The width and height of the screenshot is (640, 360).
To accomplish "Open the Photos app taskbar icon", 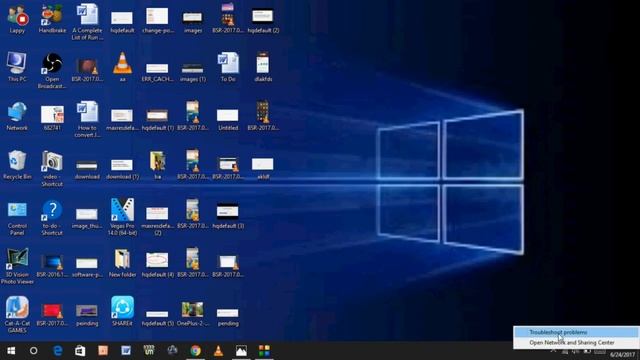I will [x=241, y=351].
